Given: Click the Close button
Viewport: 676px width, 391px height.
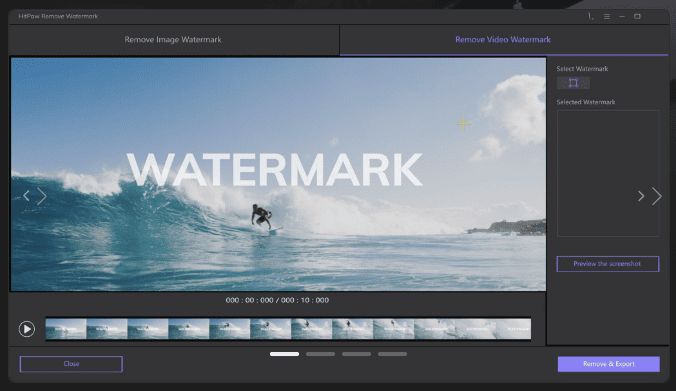Looking at the screenshot, I should click(x=71, y=364).
